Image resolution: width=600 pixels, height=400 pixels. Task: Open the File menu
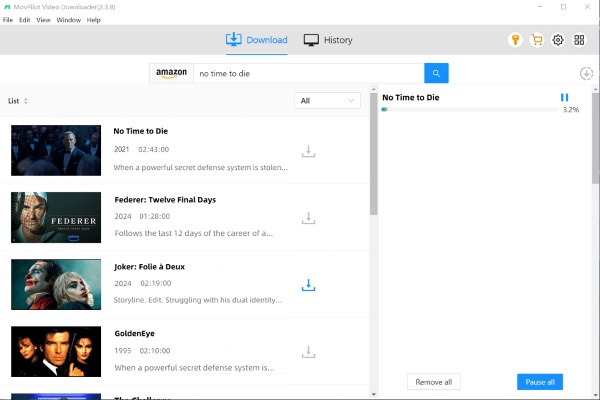[x=8, y=20]
